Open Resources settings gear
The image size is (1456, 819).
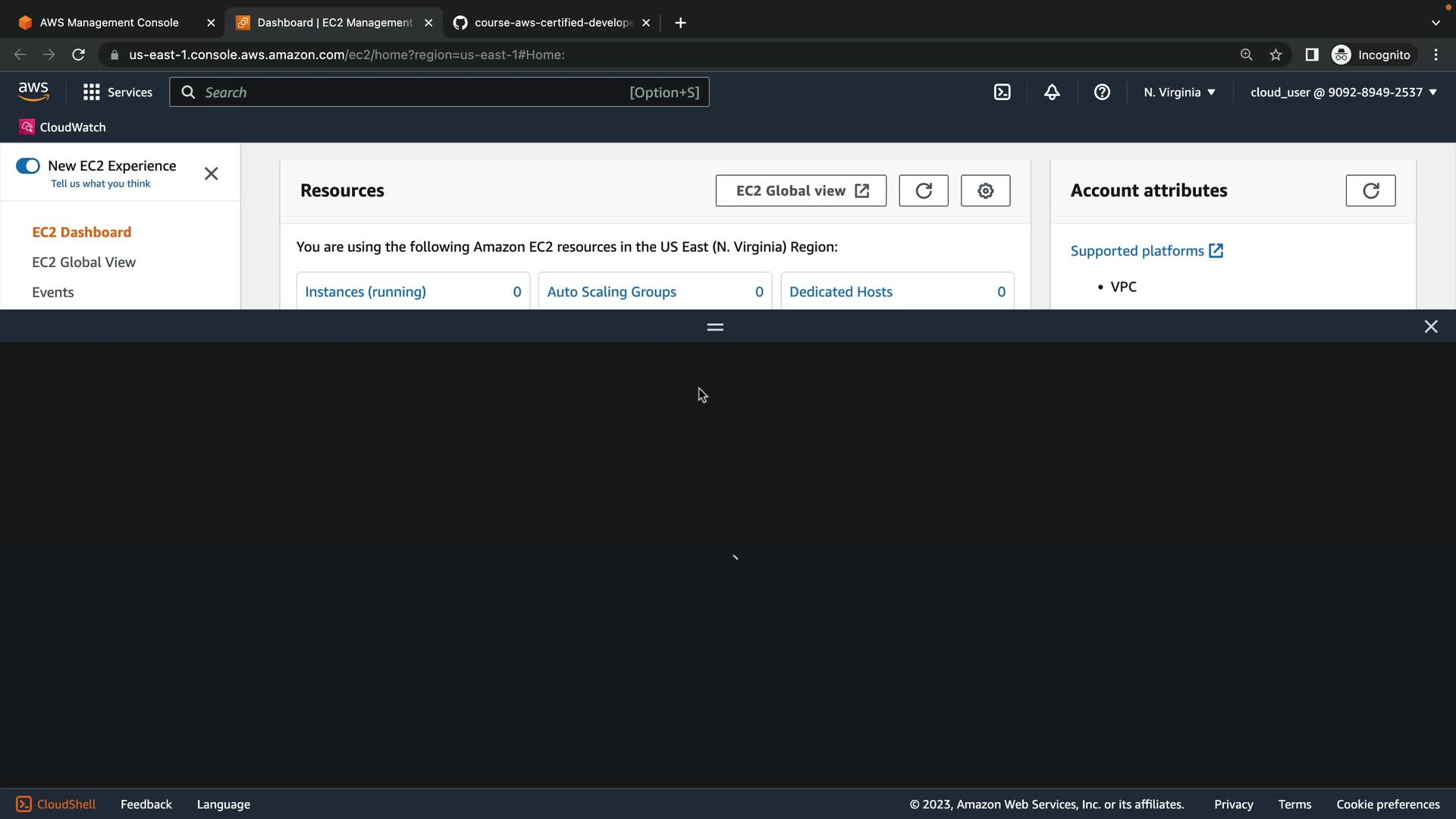[985, 190]
